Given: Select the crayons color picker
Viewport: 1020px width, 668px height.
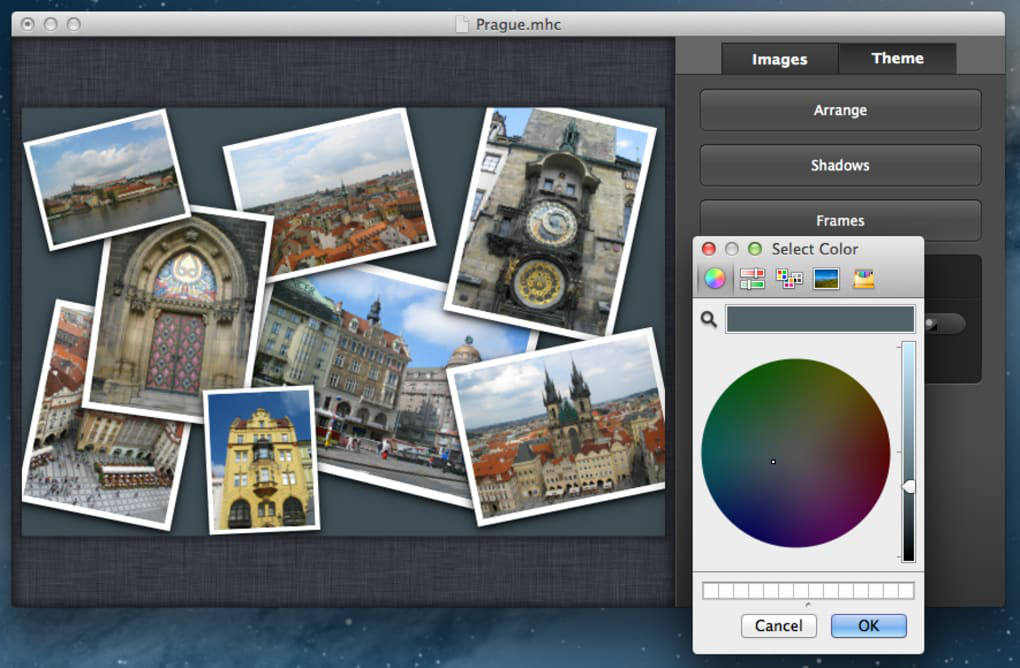Looking at the screenshot, I should [864, 279].
